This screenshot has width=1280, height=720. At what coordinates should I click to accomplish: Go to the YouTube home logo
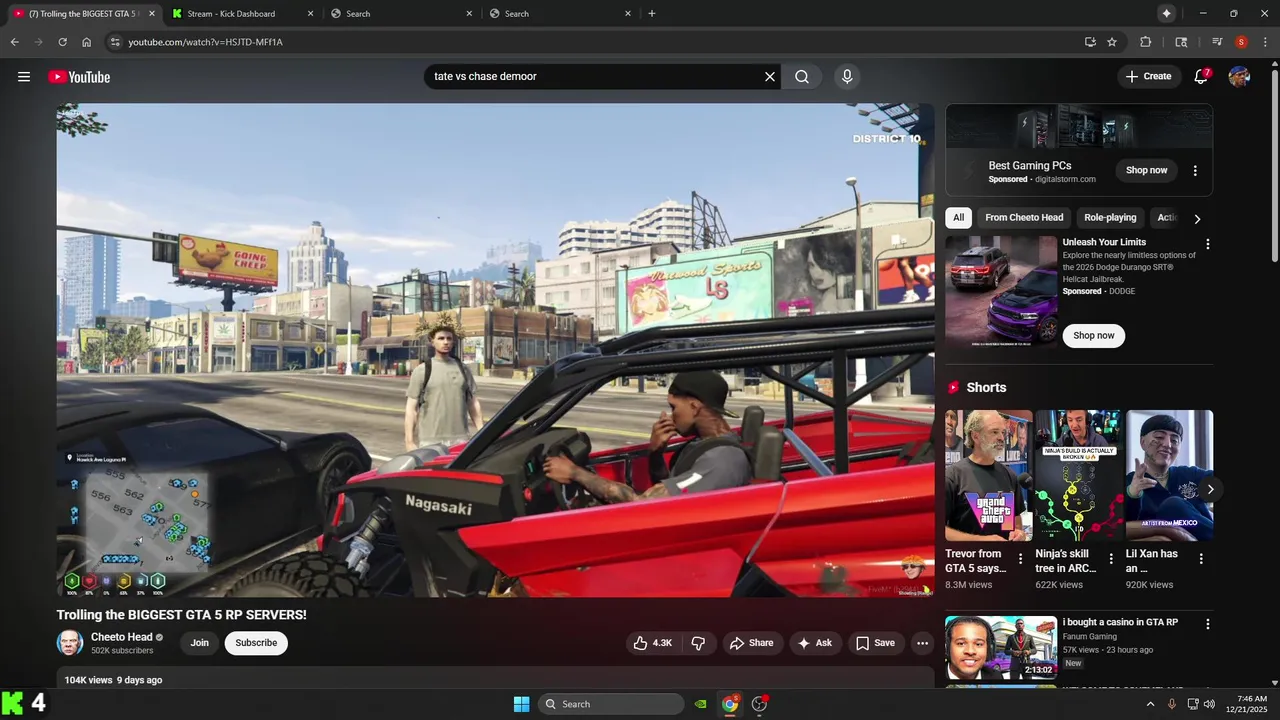[79, 77]
